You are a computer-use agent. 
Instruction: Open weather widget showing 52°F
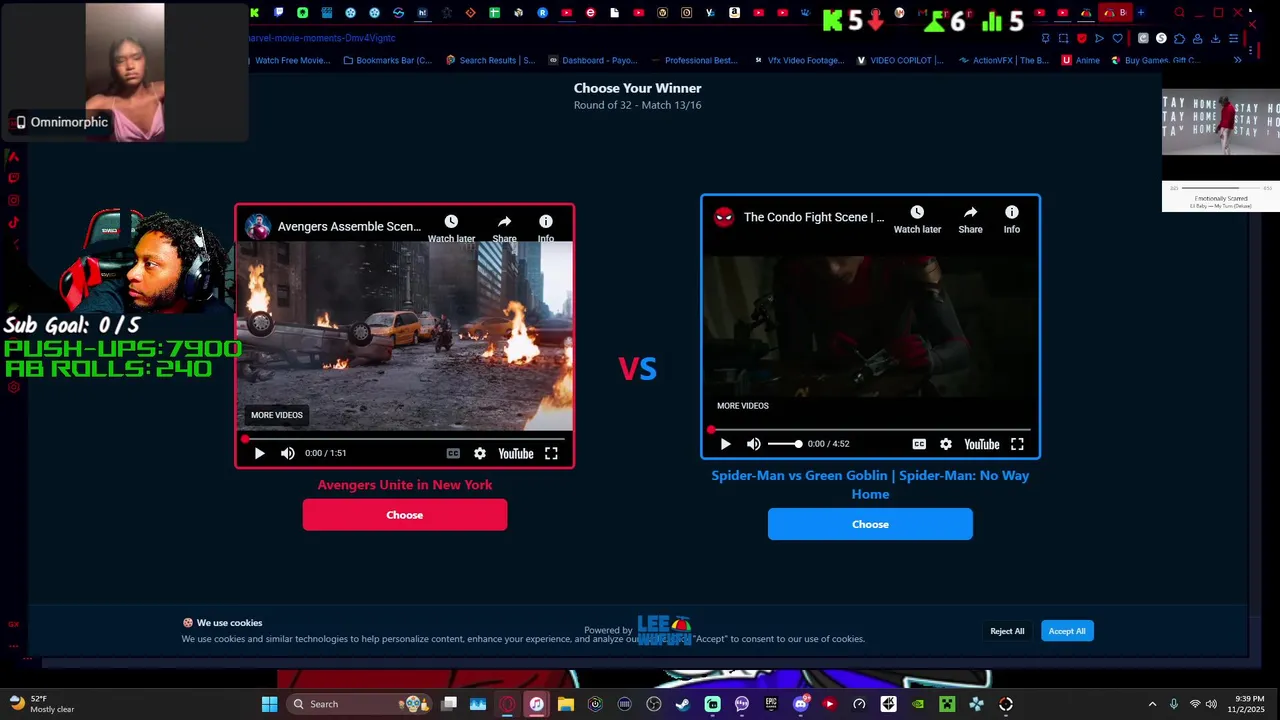[42, 704]
